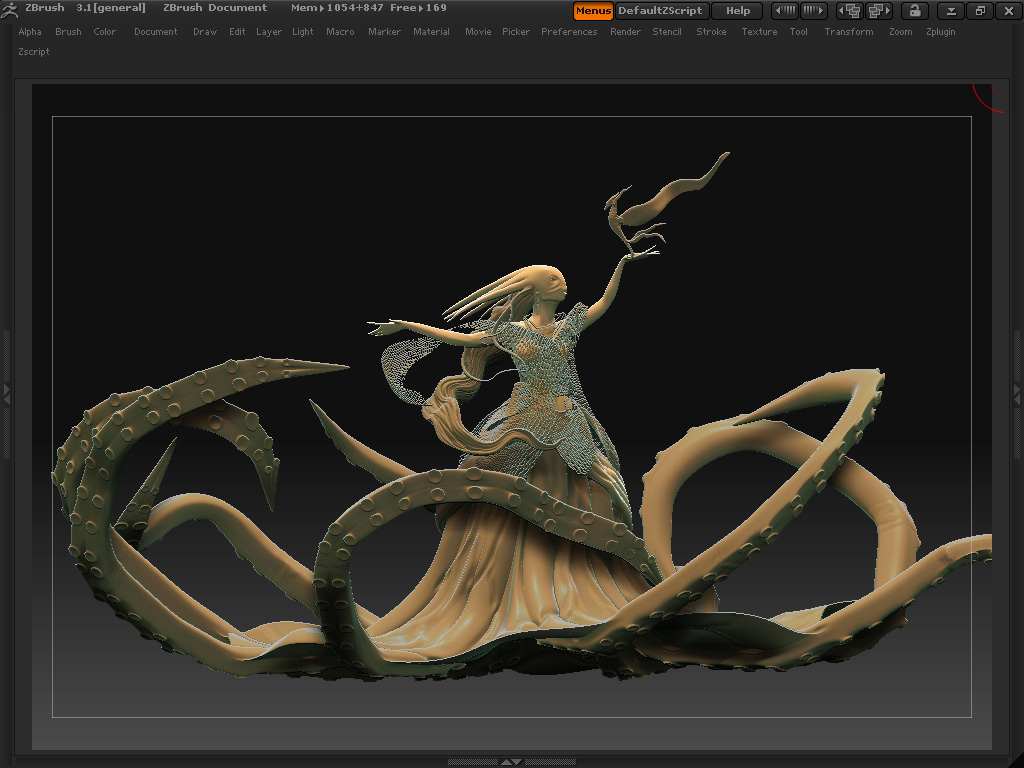Restore down the ZBrush window
The width and height of the screenshot is (1024, 768).
tap(980, 11)
